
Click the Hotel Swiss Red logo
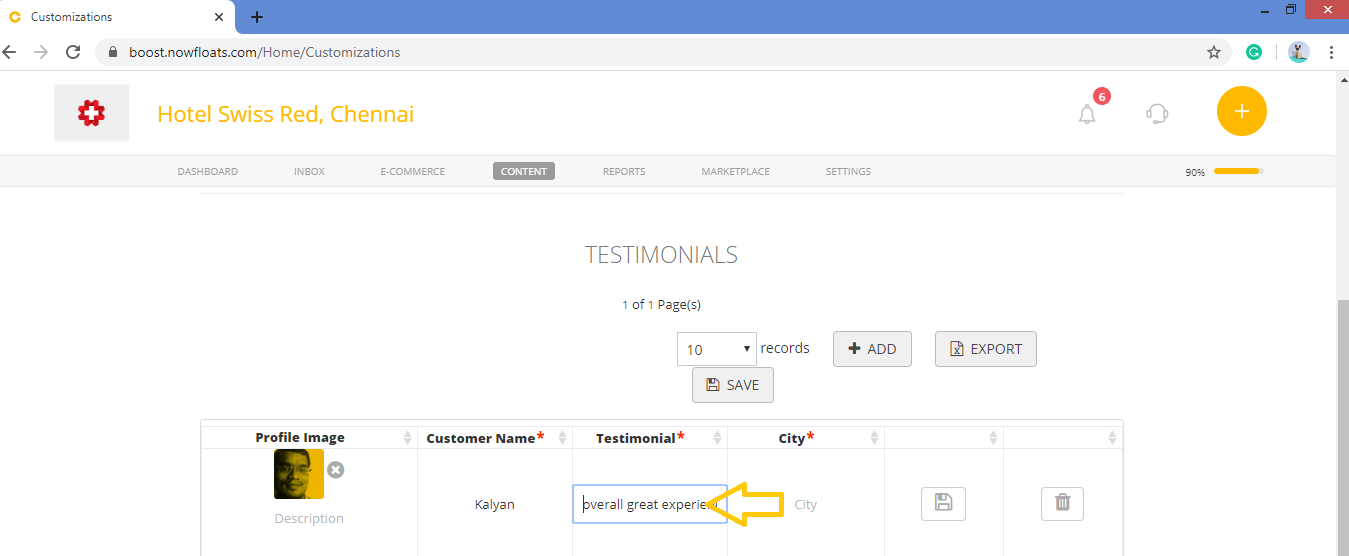91,113
